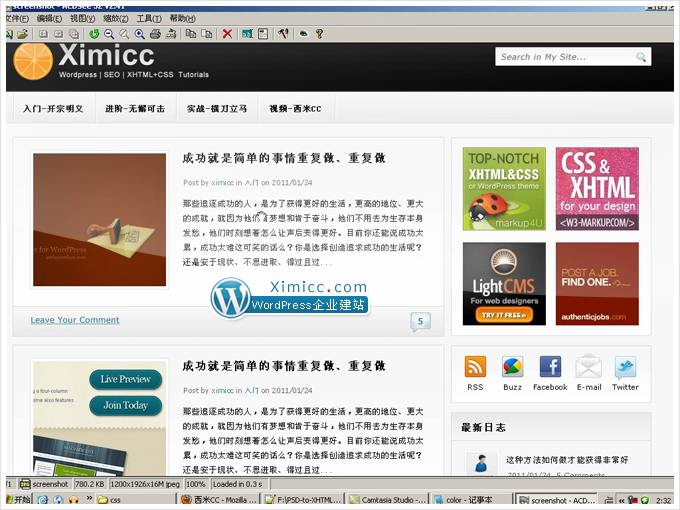Click the 100% zoom status entry
The height and width of the screenshot is (510, 680).
tap(196, 484)
